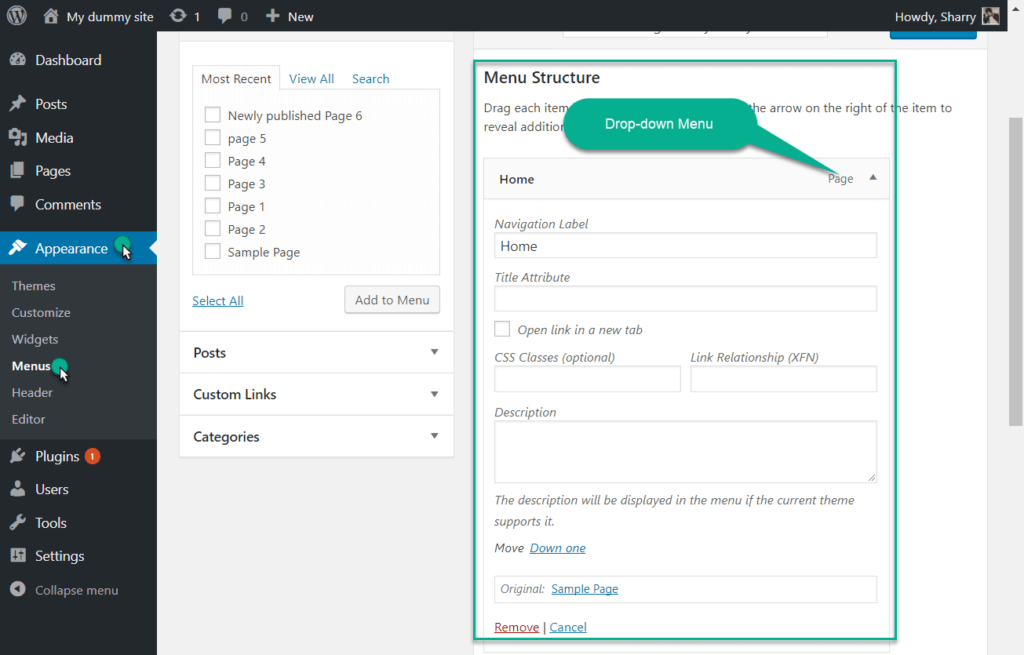Click the page vertical scrollbar thumb
The image size is (1024, 655).
(1015, 271)
